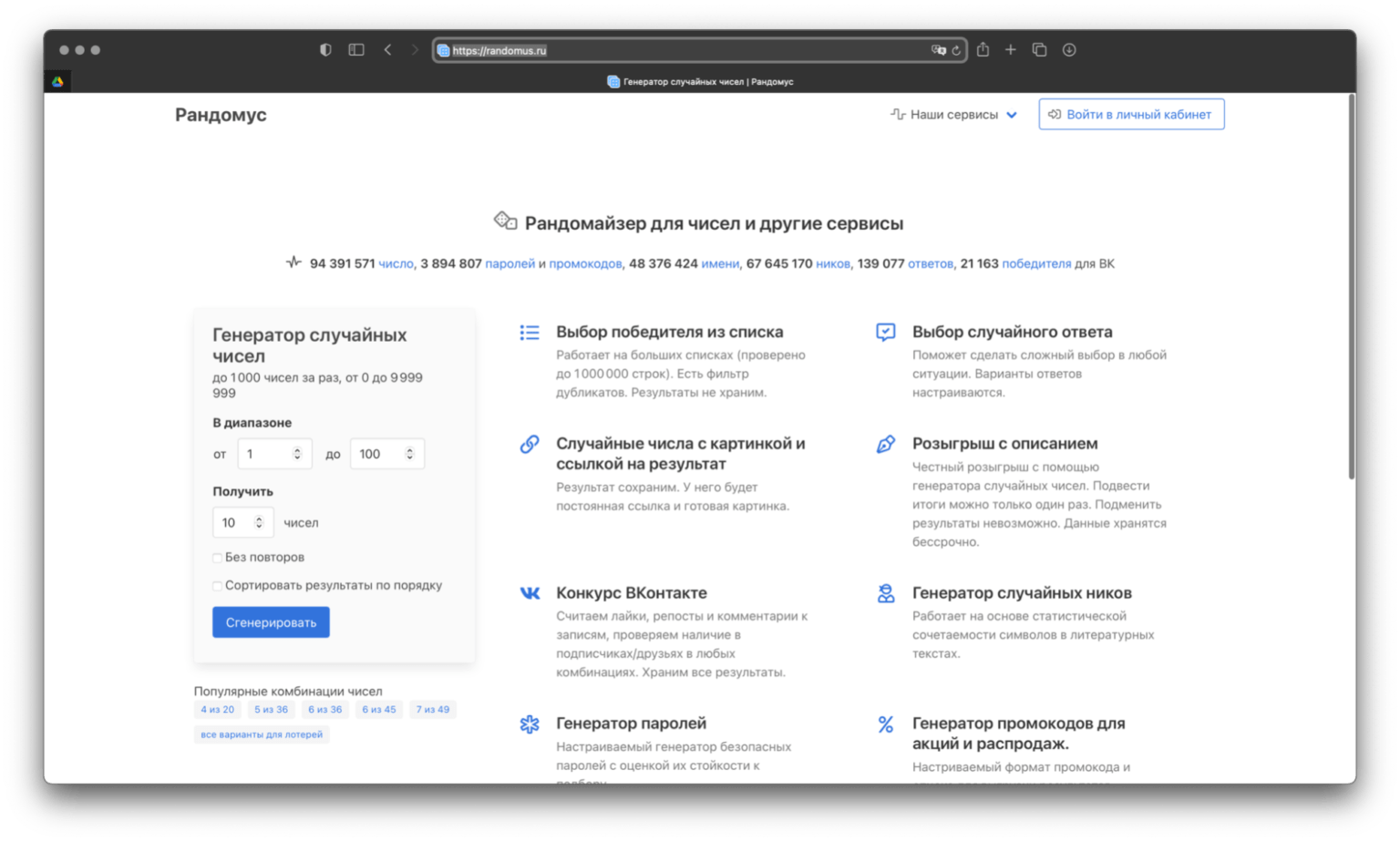Go back with Safari's back arrow
Image resolution: width=1400 pixels, height=842 pixels.
click(x=388, y=50)
